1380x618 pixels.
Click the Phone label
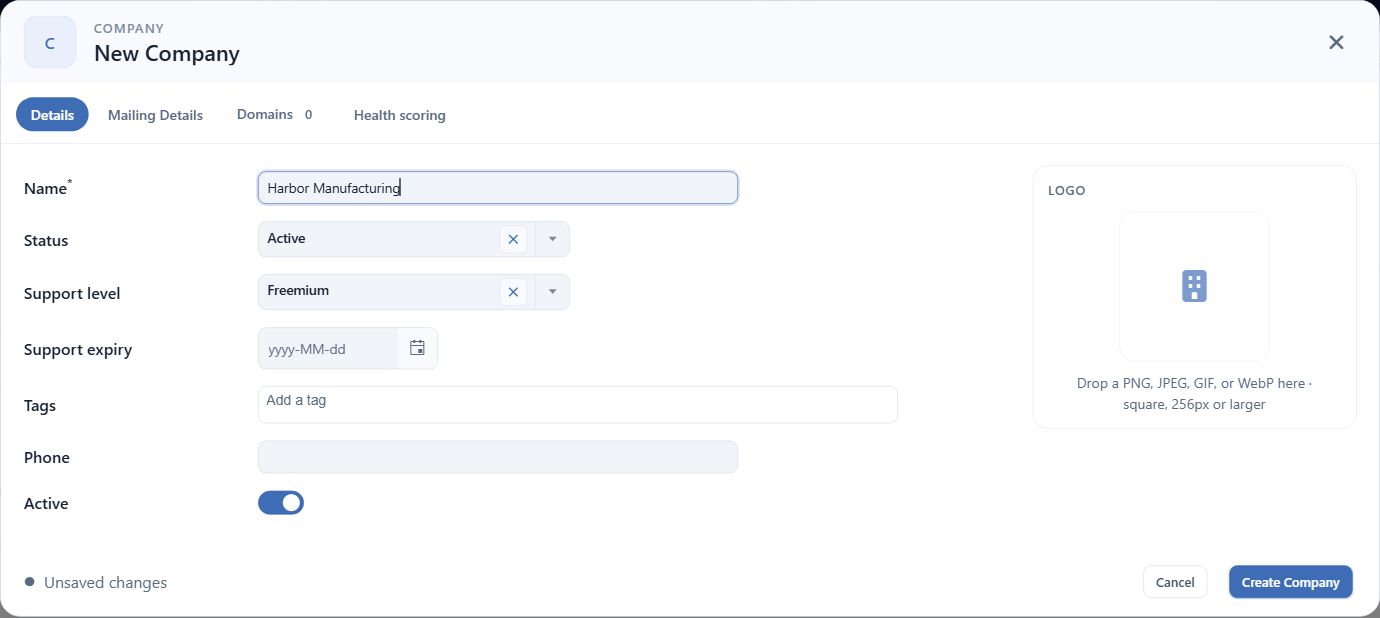[47, 457]
